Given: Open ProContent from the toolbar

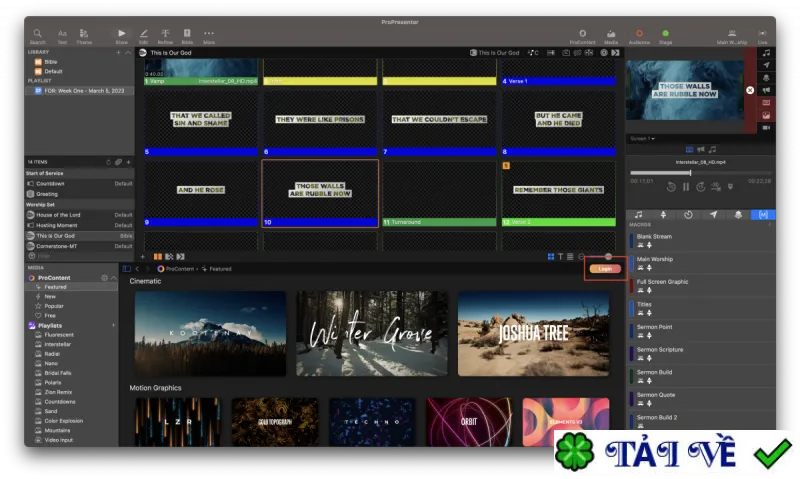Looking at the screenshot, I should coord(582,36).
